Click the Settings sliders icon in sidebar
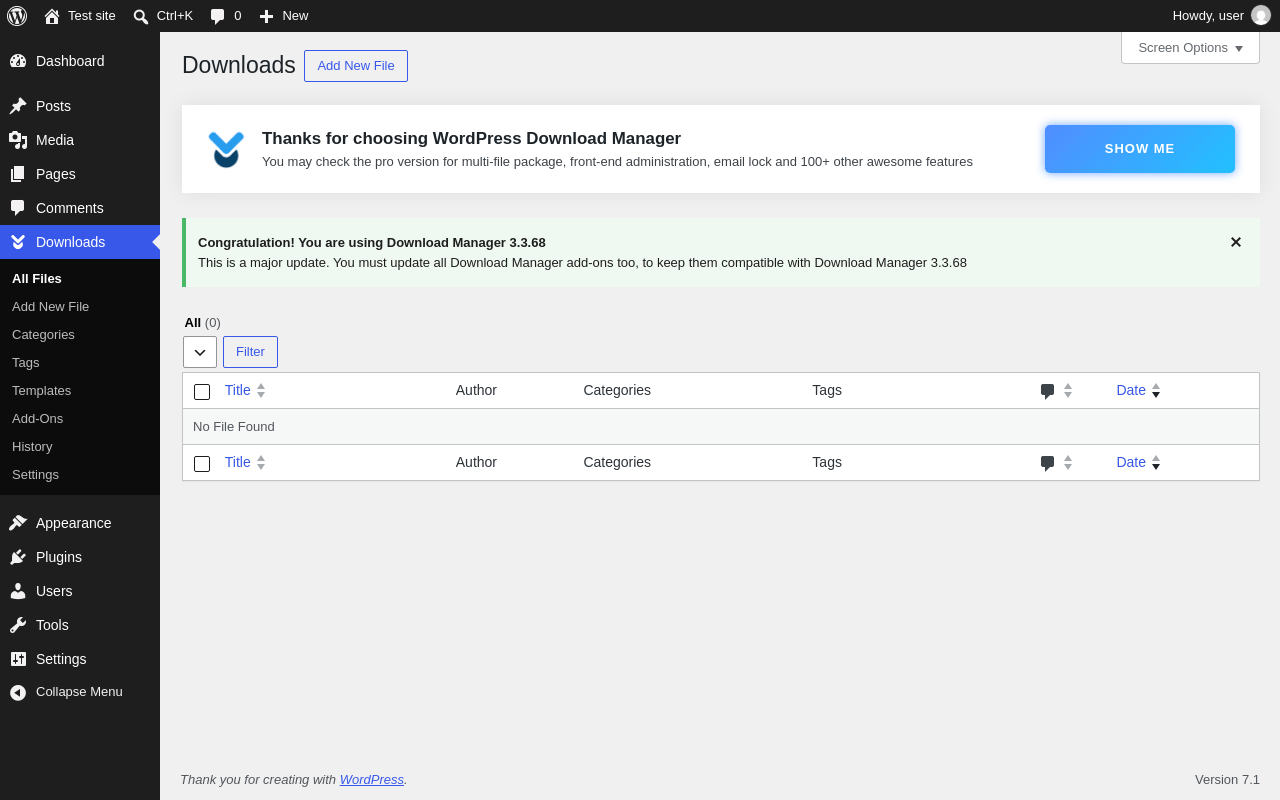1280x800 pixels. 18,659
